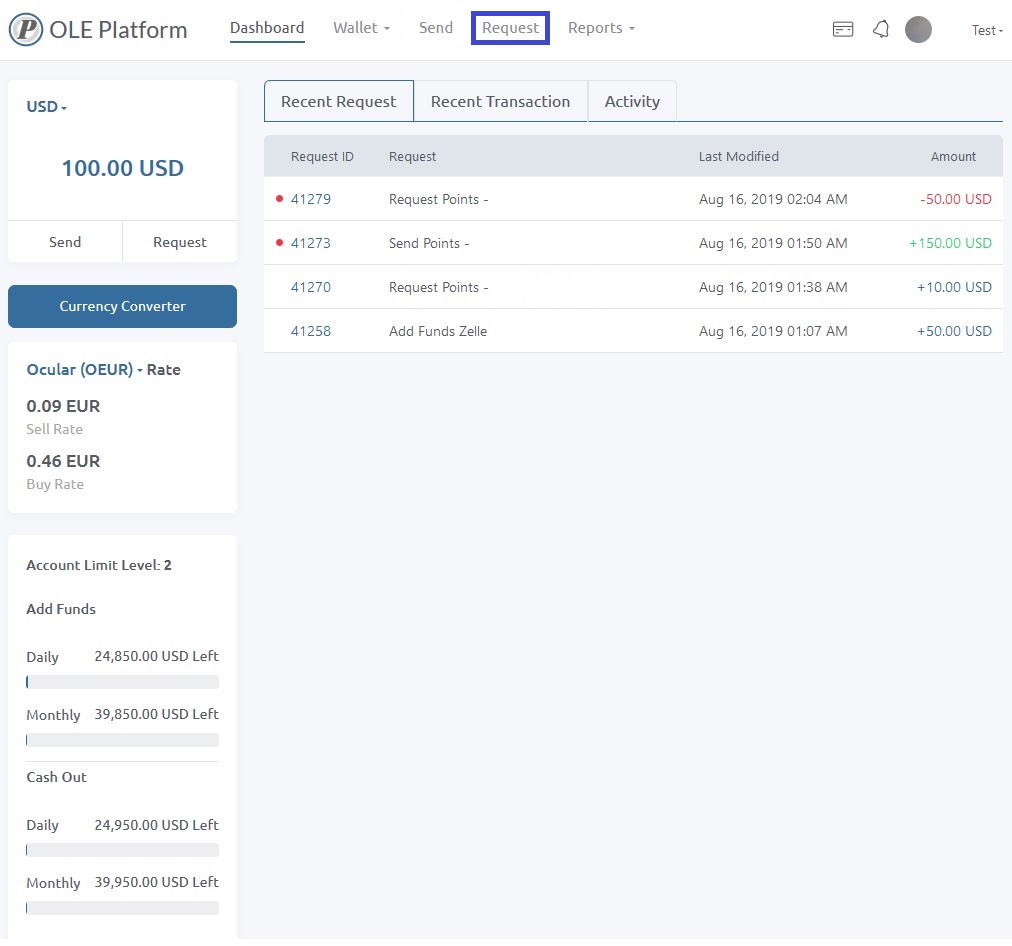The height and width of the screenshot is (946, 1012).
Task: Open request ID 41279 link
Action: (310, 199)
